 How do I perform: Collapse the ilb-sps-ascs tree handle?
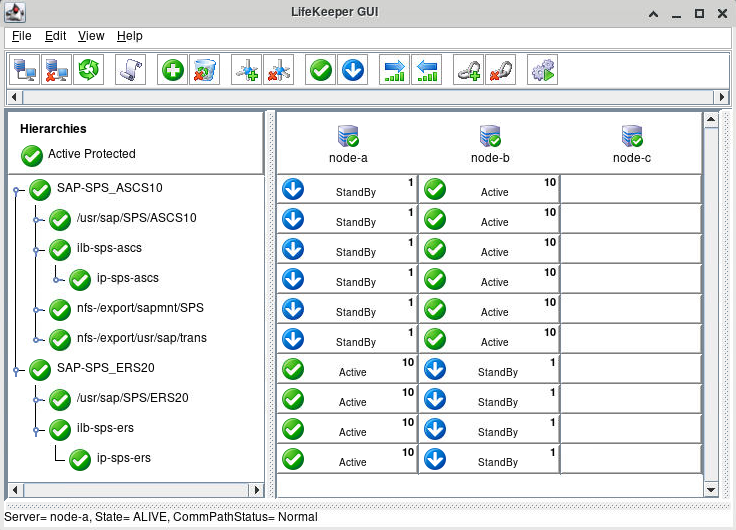(x=36, y=250)
